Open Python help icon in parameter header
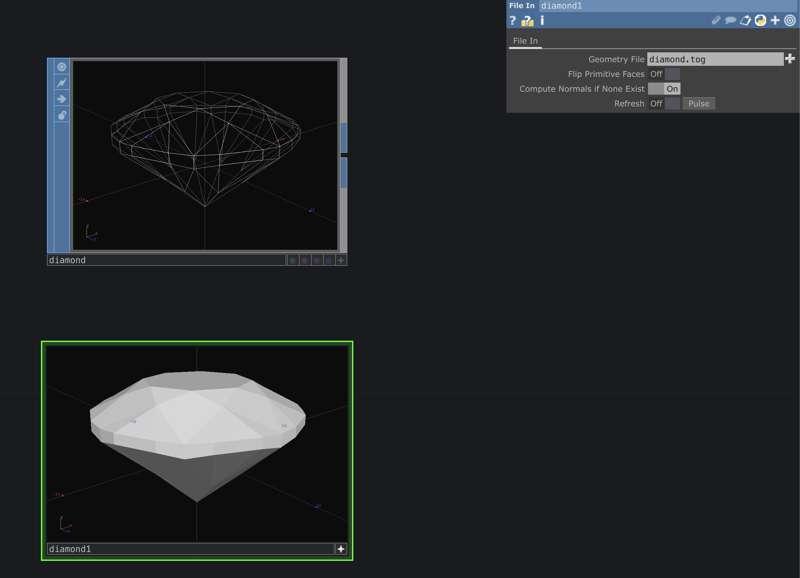This screenshot has height=578, width=800. click(x=528, y=20)
